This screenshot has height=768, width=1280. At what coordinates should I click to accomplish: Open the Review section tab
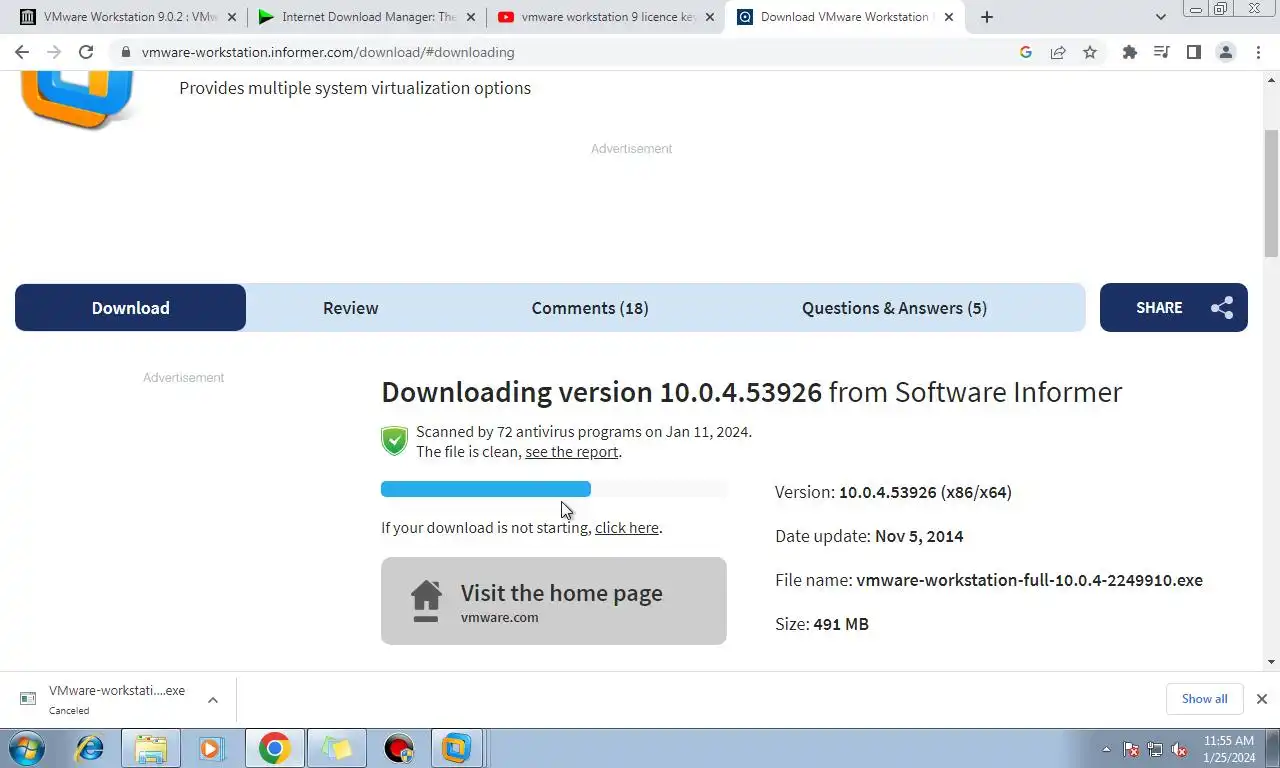tap(350, 308)
